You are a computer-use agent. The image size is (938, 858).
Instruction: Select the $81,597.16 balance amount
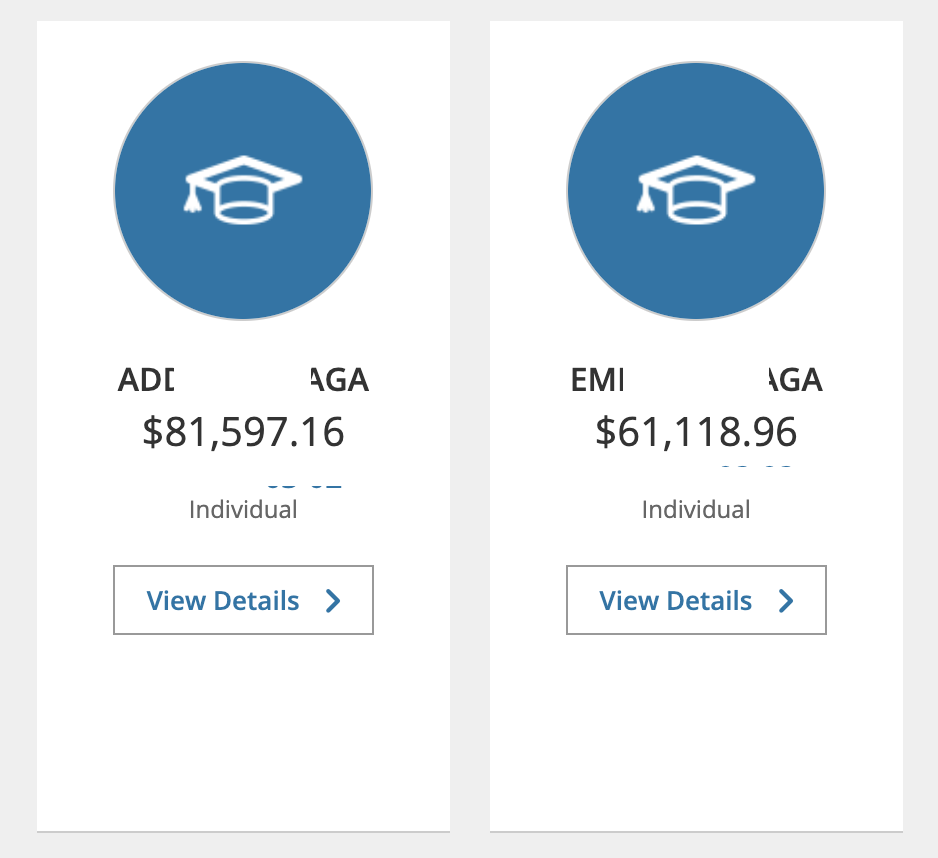coord(243,432)
